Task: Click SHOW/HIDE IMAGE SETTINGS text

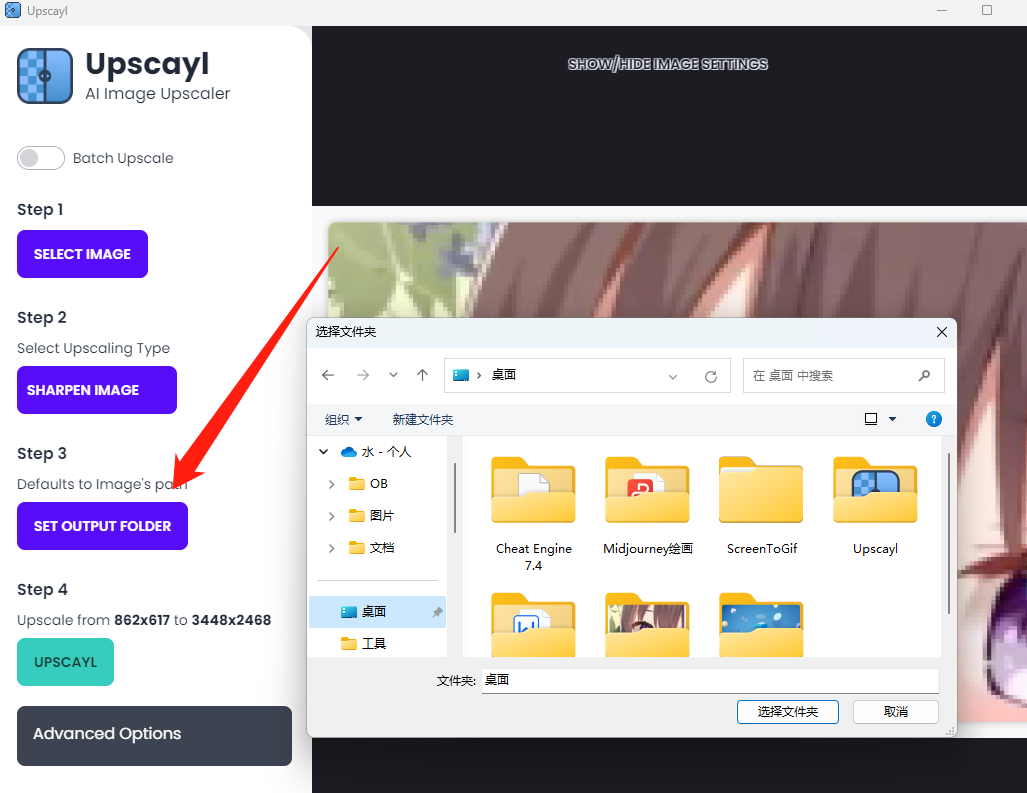Action: (x=667, y=64)
